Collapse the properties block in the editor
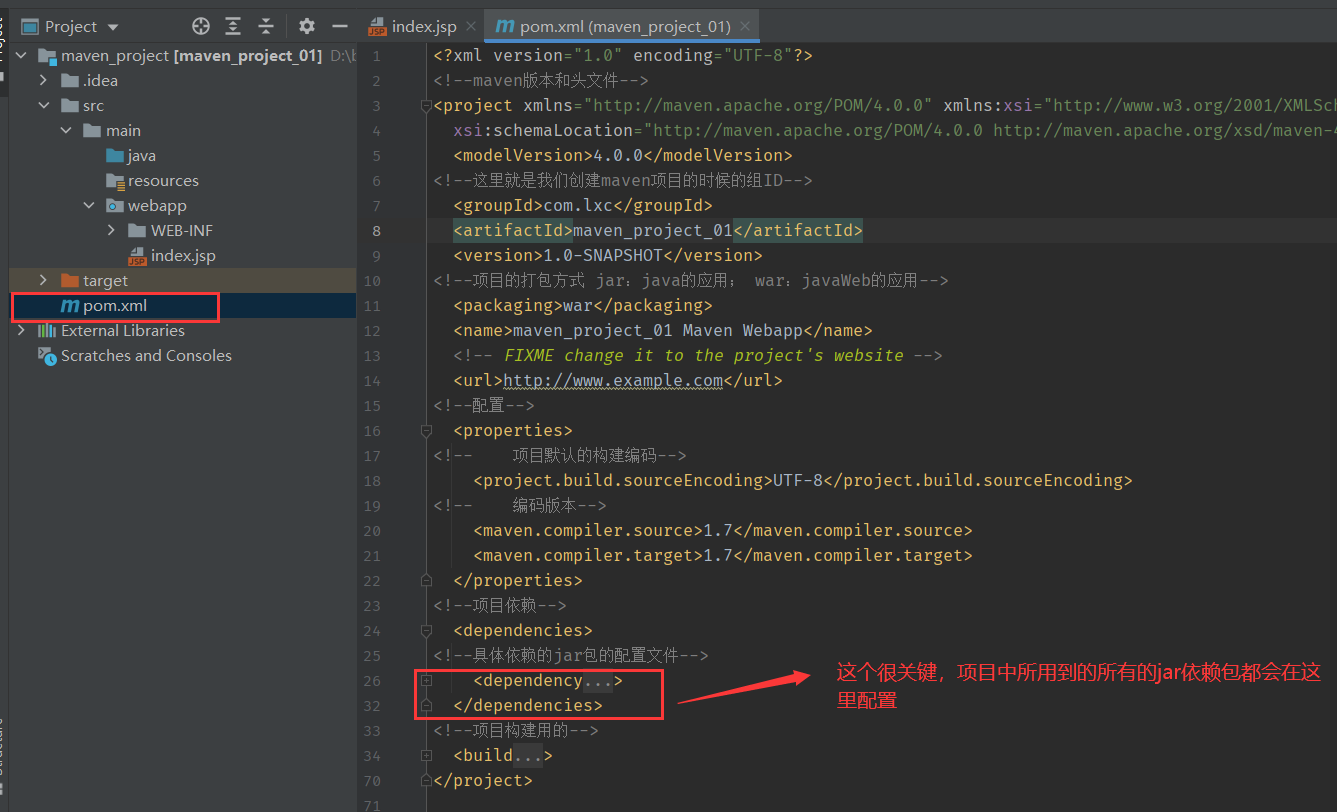Viewport: 1337px width, 812px height. 426,430
